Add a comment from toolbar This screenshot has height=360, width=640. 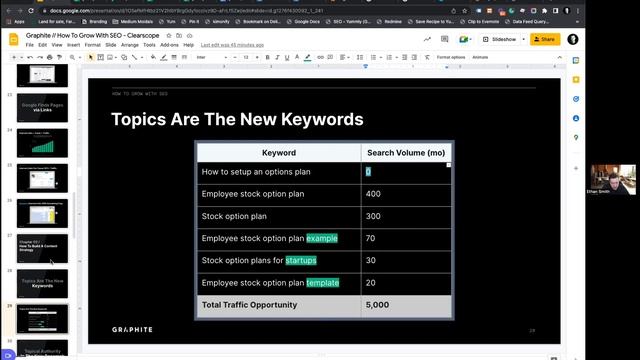click(x=330, y=58)
